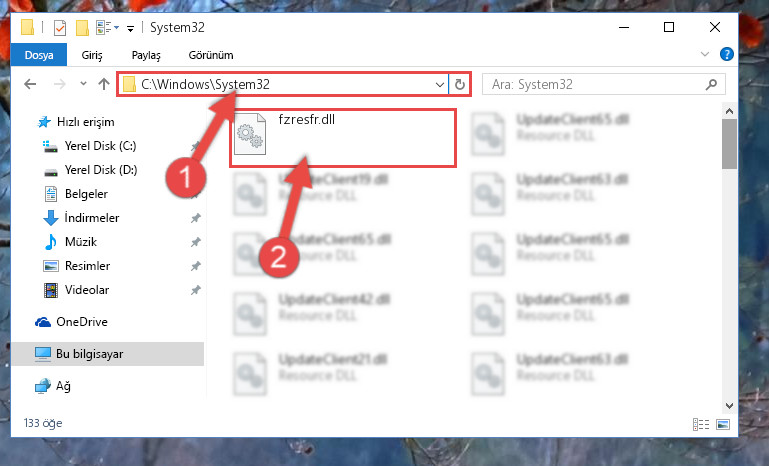Open the Görünüm ribbon tab
This screenshot has height=466, width=769.
(x=211, y=55)
